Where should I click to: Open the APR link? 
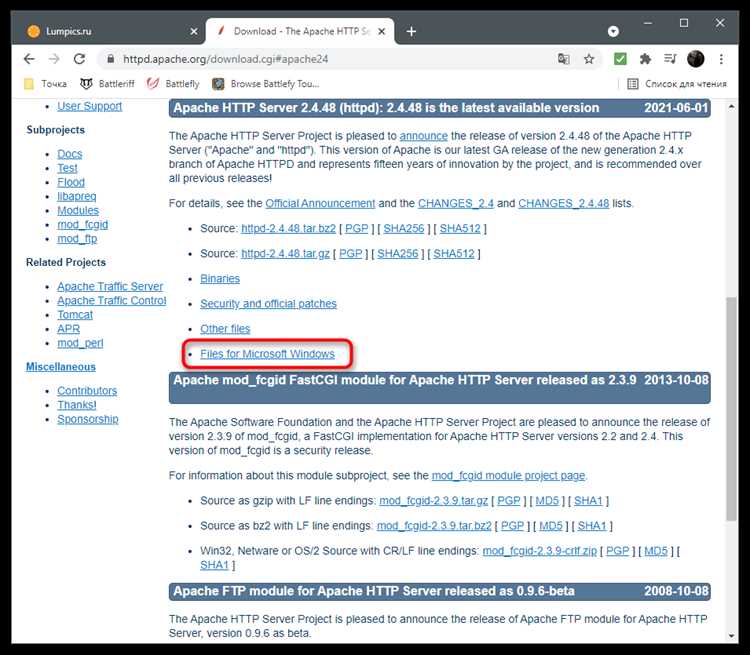(x=68, y=329)
